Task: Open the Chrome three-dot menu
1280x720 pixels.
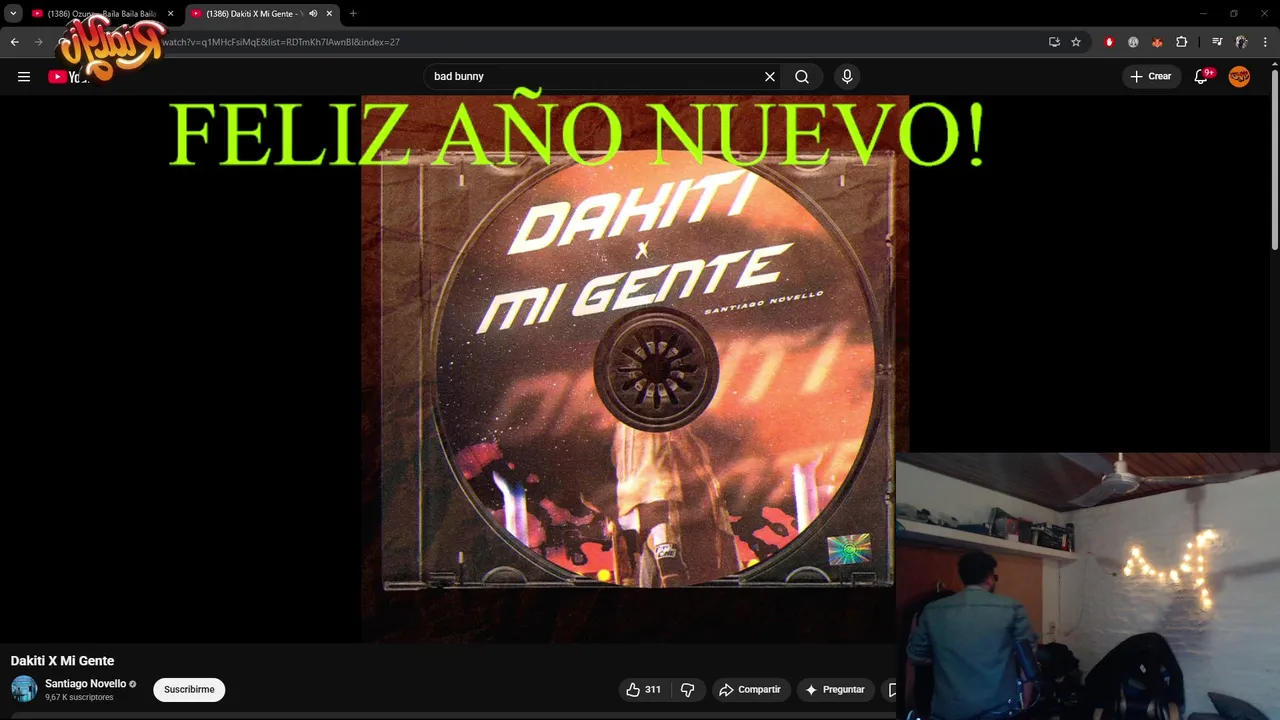Action: point(1266,42)
